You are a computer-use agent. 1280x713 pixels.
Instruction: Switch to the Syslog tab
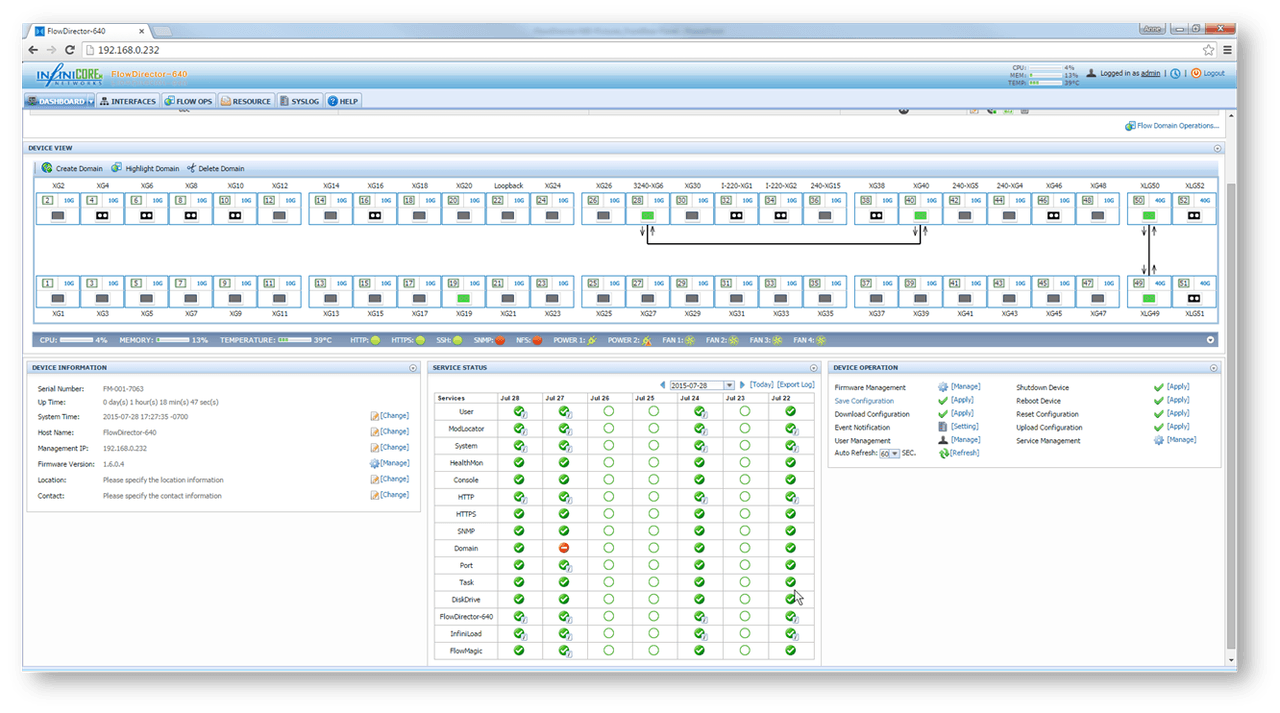pos(300,101)
